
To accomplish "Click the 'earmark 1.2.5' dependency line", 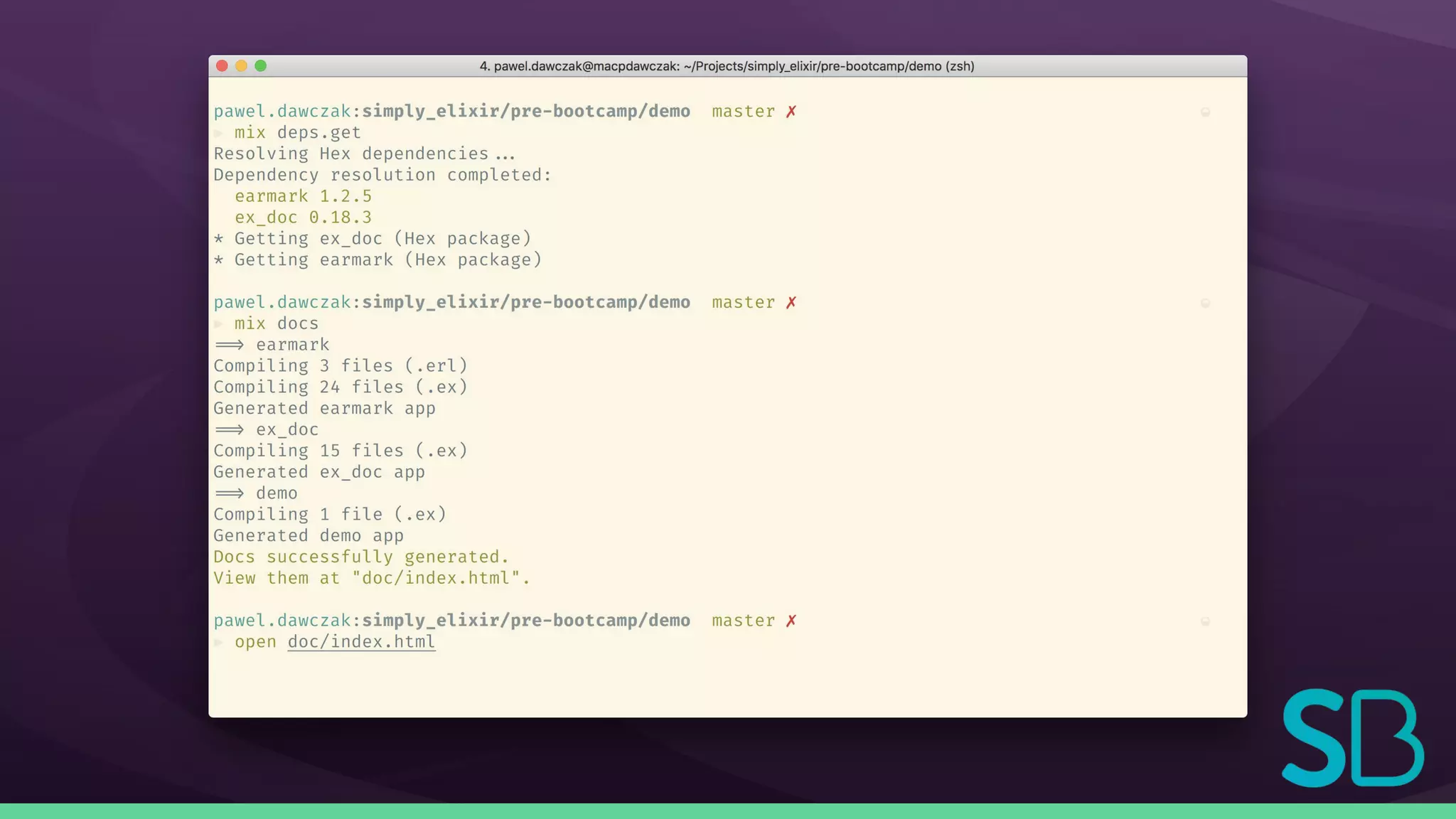I will [x=303, y=196].
